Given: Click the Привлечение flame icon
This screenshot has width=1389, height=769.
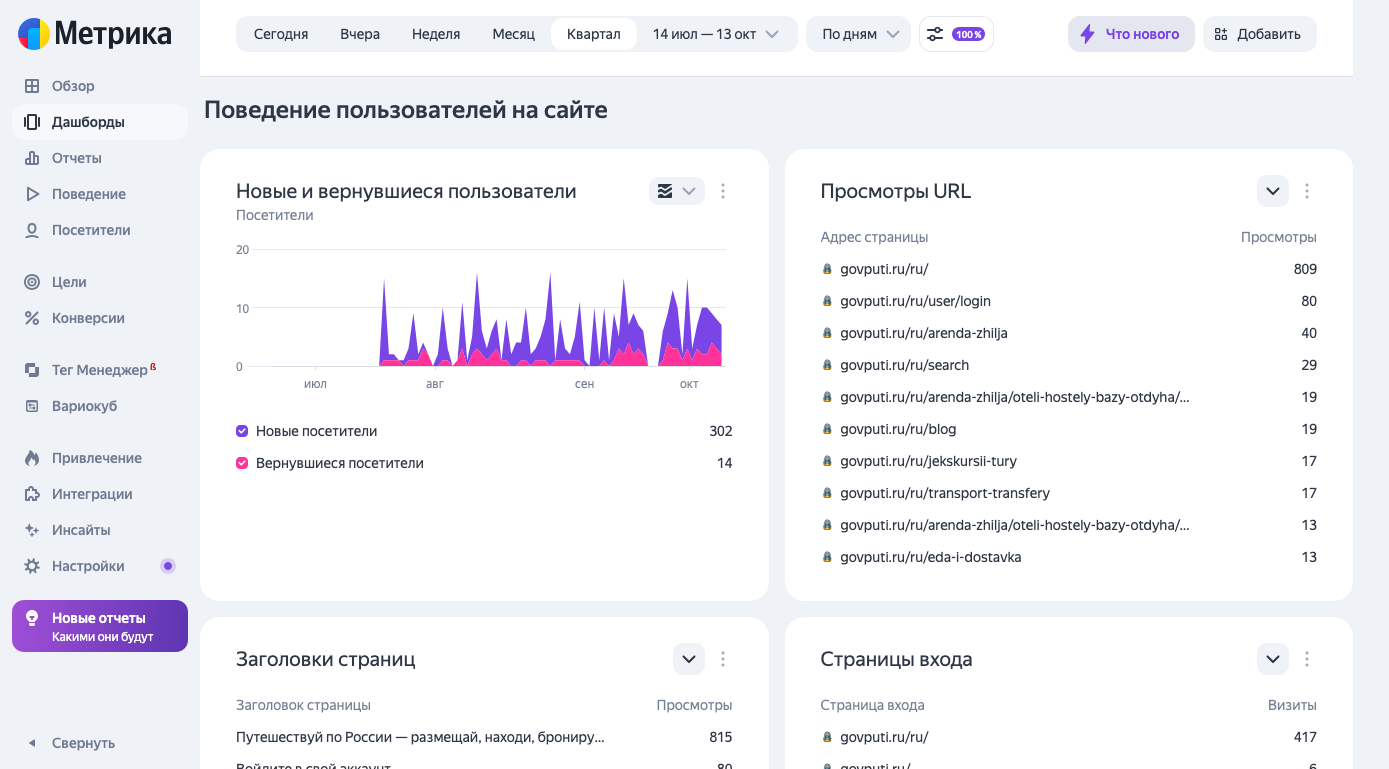Looking at the screenshot, I should point(32,458).
